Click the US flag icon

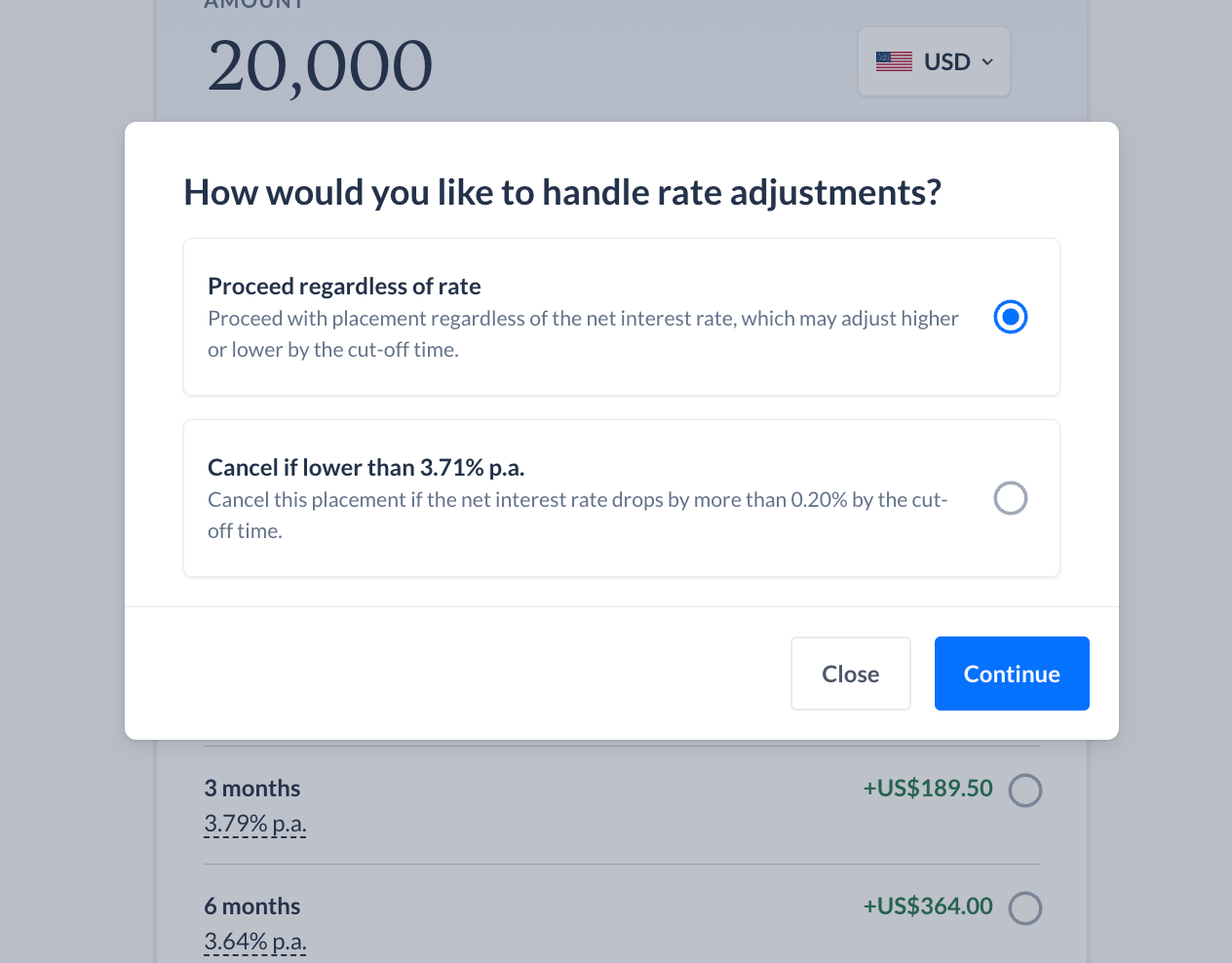tap(894, 61)
